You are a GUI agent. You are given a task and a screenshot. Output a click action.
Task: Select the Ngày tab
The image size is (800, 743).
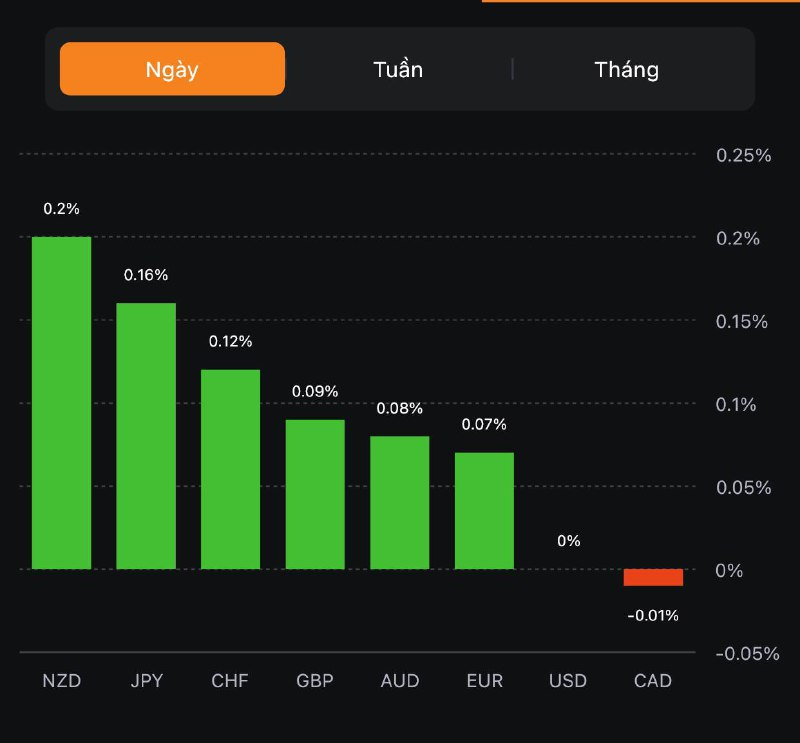pos(172,69)
